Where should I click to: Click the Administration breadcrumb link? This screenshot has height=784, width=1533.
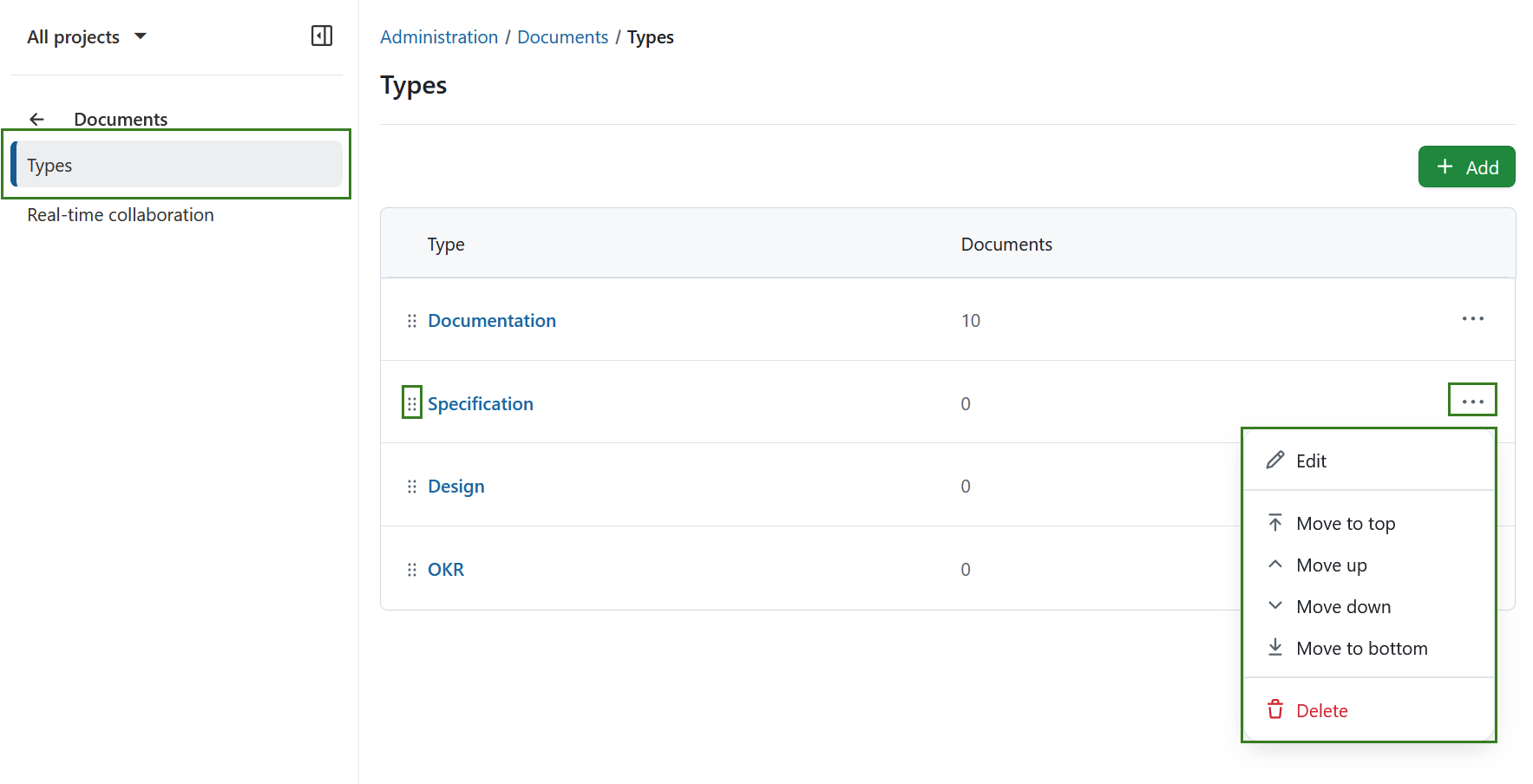point(439,36)
